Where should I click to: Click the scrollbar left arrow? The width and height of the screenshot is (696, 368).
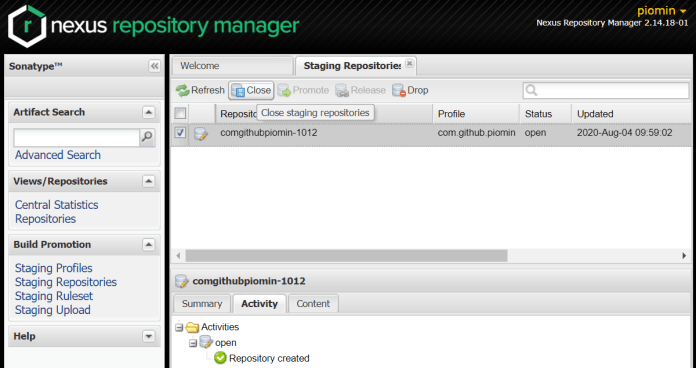click(x=178, y=256)
